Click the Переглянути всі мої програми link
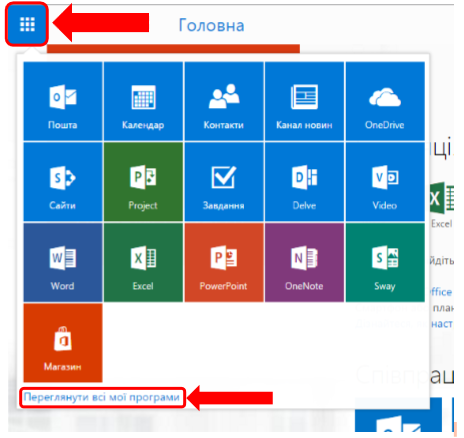This screenshot has width=464, height=438. tap(102, 397)
